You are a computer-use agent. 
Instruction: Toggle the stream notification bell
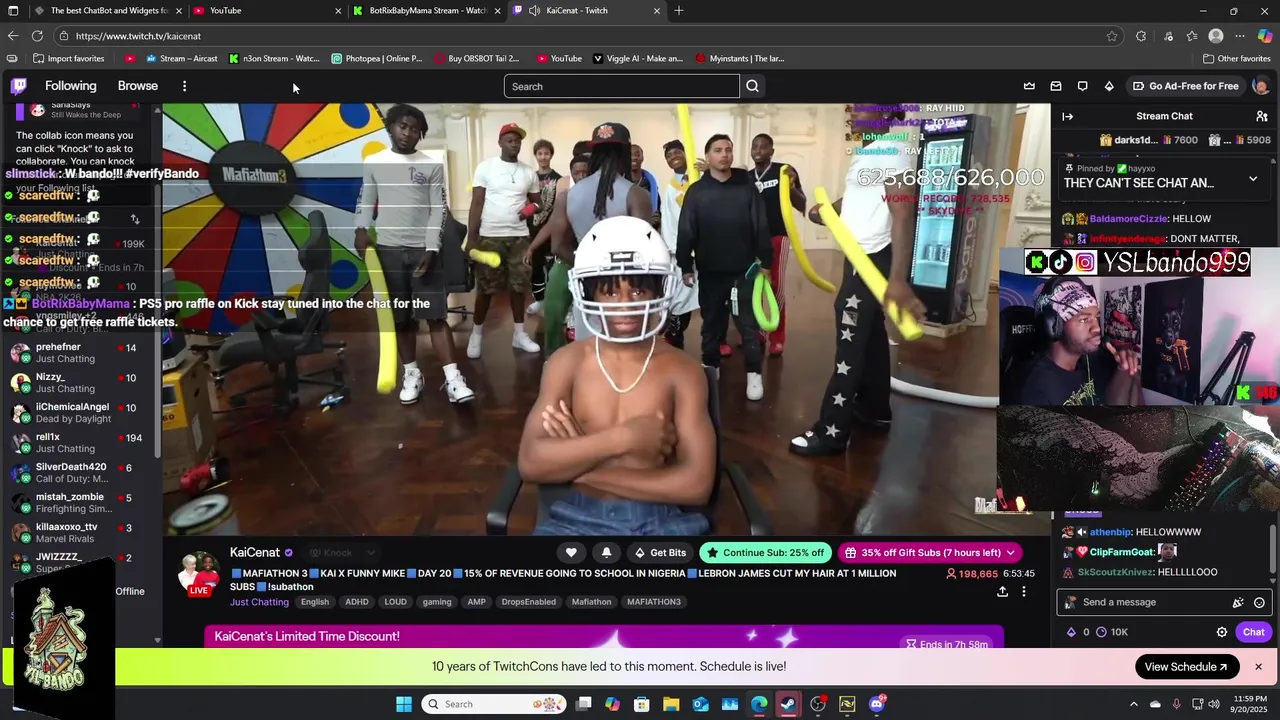[x=606, y=552]
